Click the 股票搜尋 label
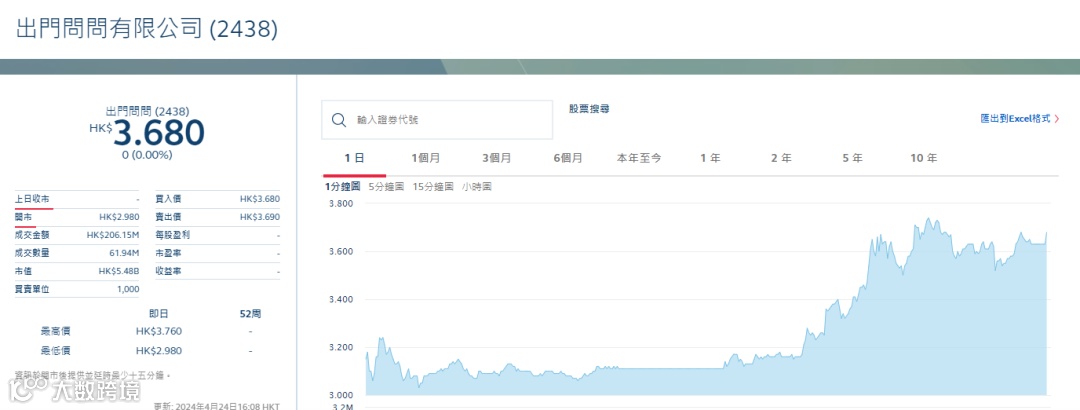The image size is (1080, 410). coord(589,109)
